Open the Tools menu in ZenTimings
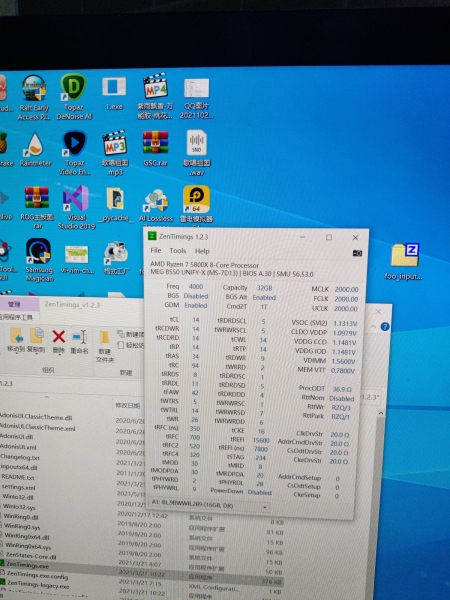Screen dimensions: 450x600 click(178, 251)
